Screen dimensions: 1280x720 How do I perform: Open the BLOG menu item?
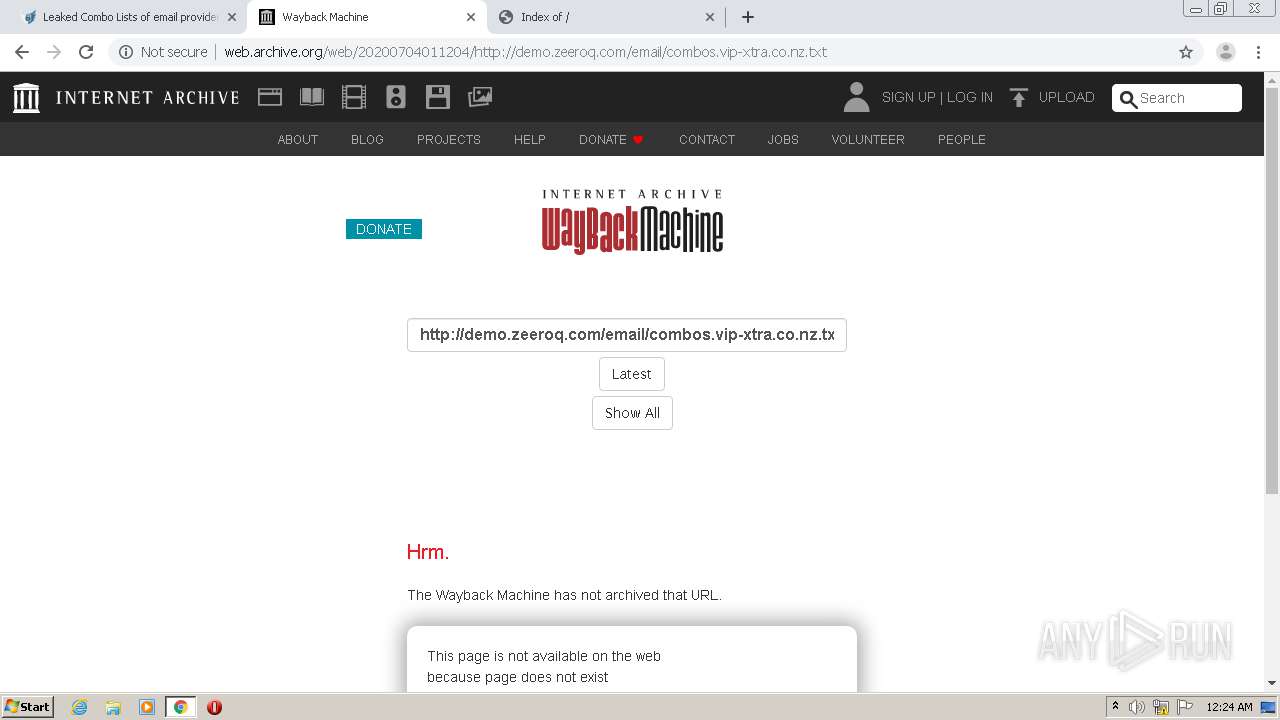[x=367, y=139]
